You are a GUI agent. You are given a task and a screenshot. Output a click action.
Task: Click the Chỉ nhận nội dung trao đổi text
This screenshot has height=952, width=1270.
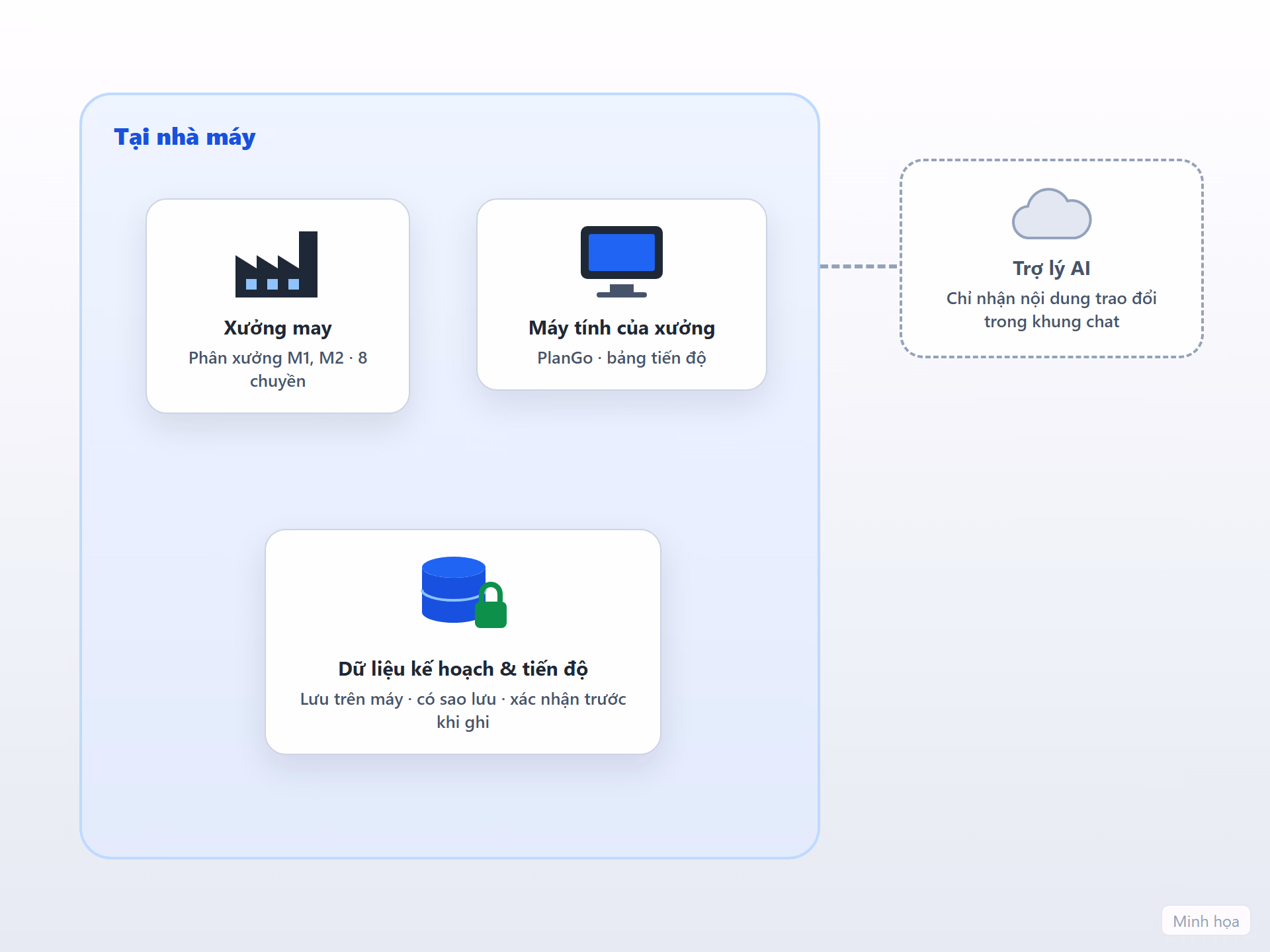click(x=1052, y=298)
